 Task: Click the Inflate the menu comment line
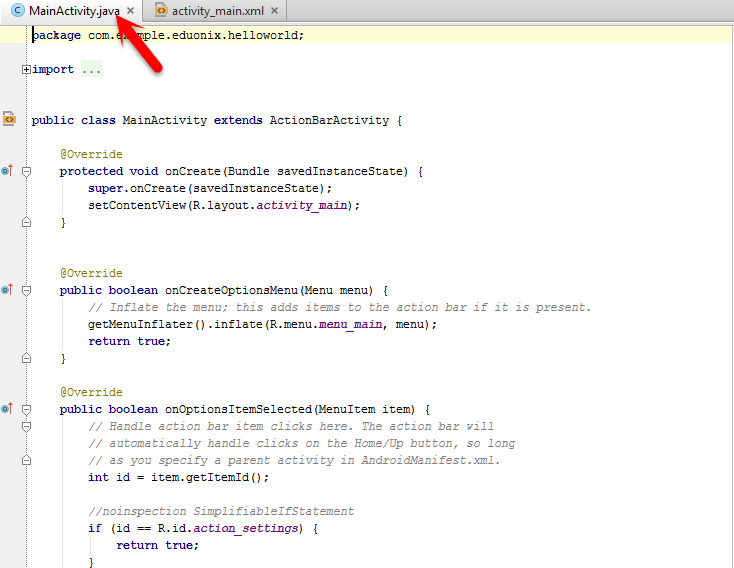340,307
